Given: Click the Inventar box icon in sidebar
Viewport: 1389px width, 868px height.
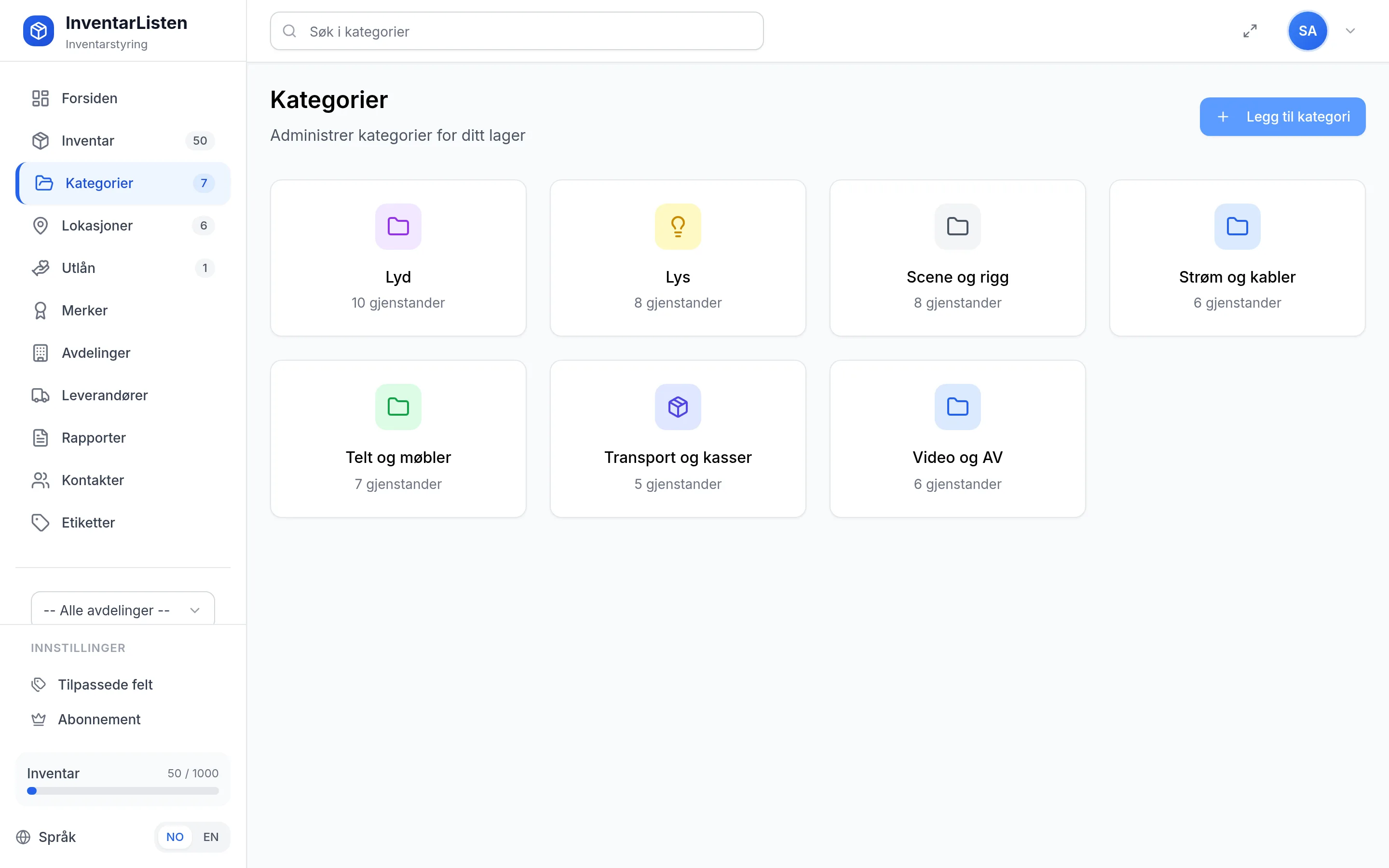Looking at the screenshot, I should 40,141.
